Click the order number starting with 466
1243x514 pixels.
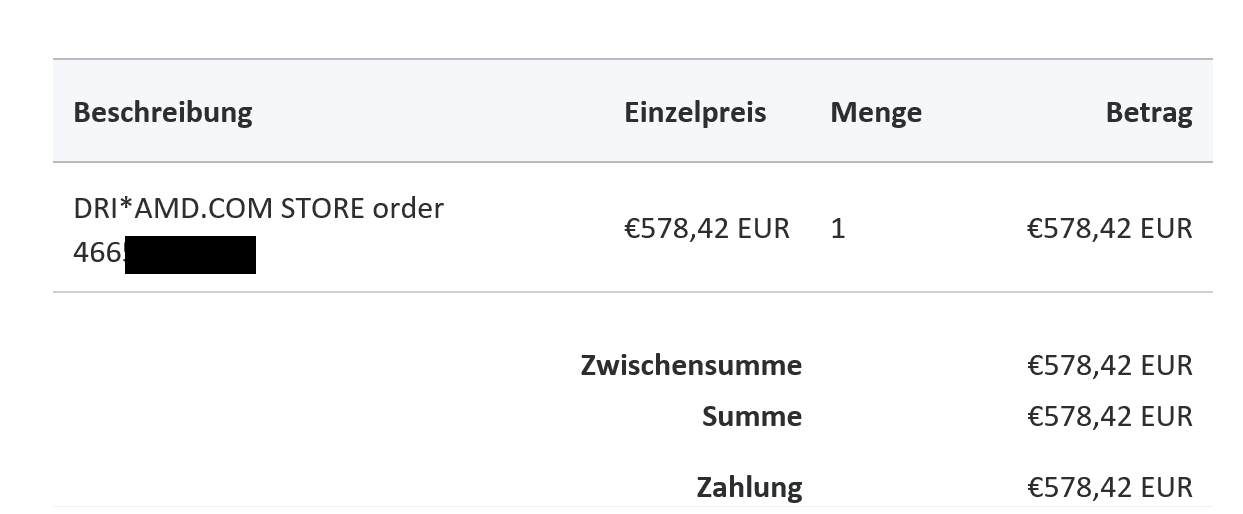click(x=98, y=253)
